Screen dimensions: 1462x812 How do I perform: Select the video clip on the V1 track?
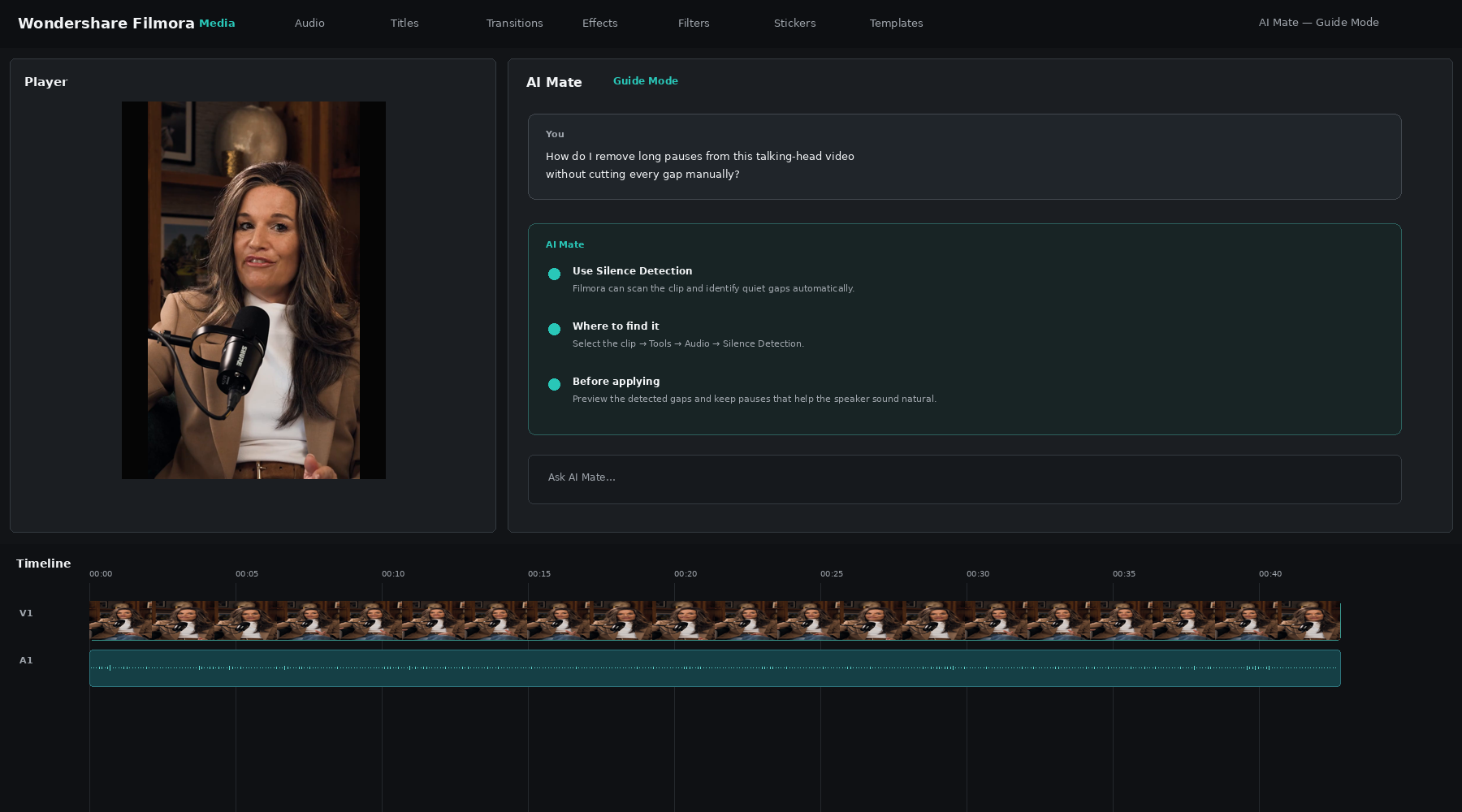[715, 620]
